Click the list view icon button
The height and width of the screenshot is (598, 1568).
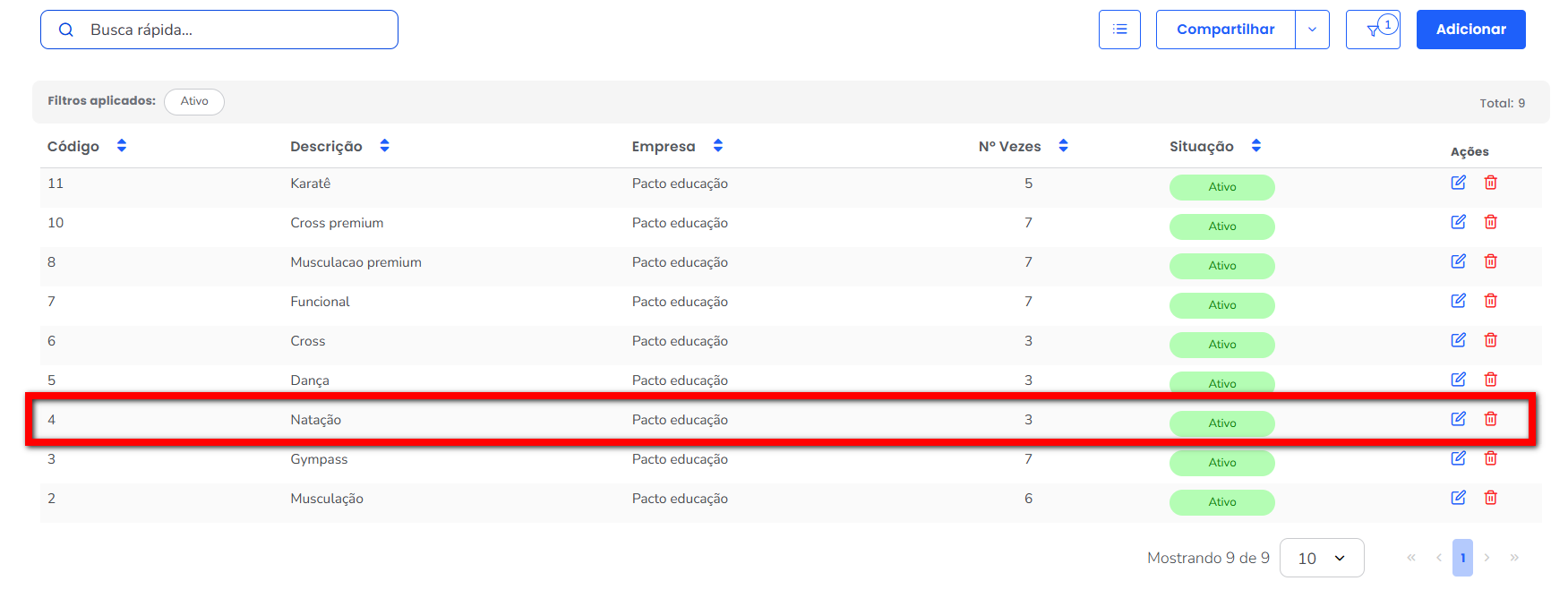pyautogui.click(x=1119, y=30)
